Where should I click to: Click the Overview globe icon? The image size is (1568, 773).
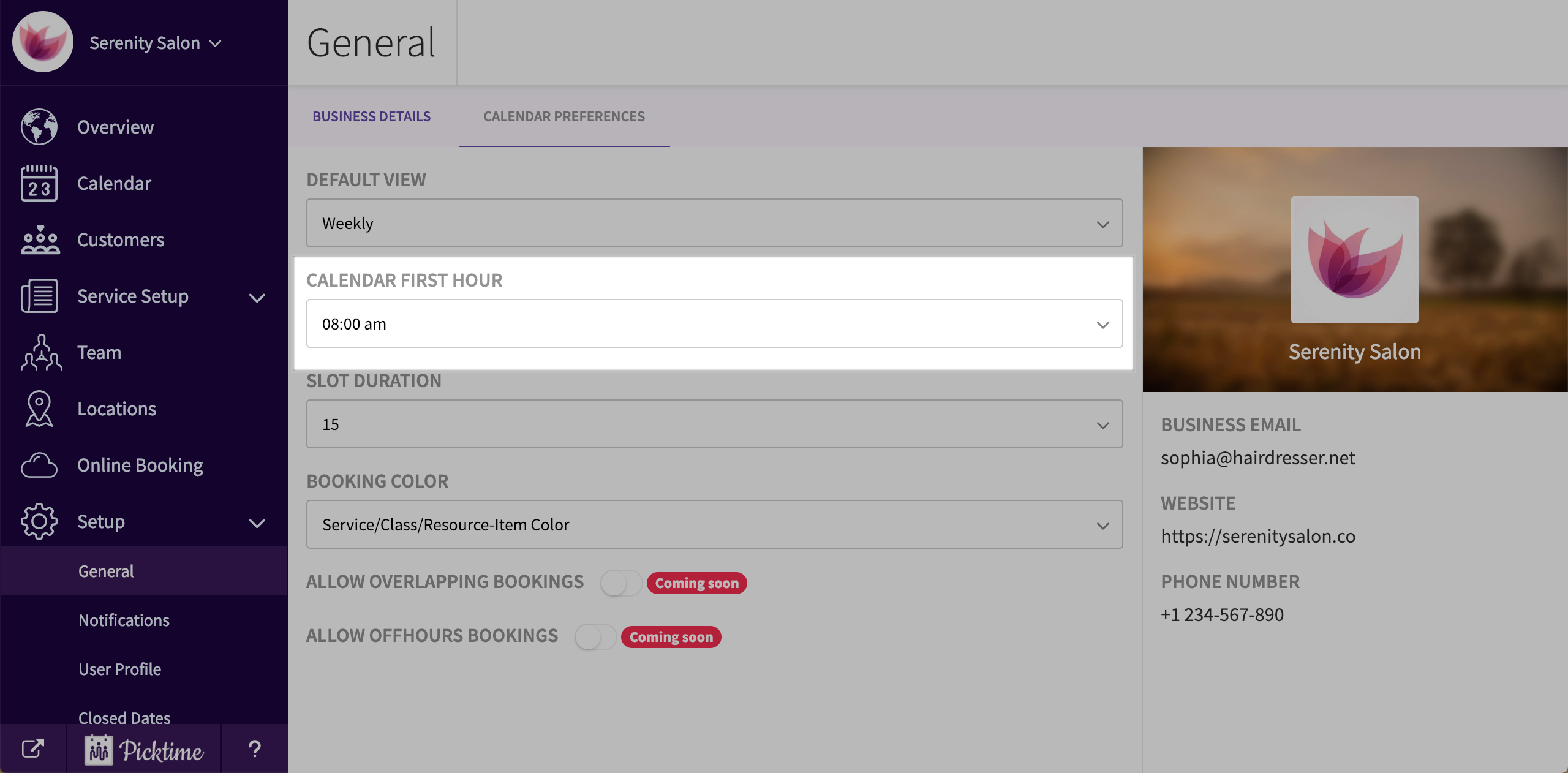pyautogui.click(x=39, y=127)
